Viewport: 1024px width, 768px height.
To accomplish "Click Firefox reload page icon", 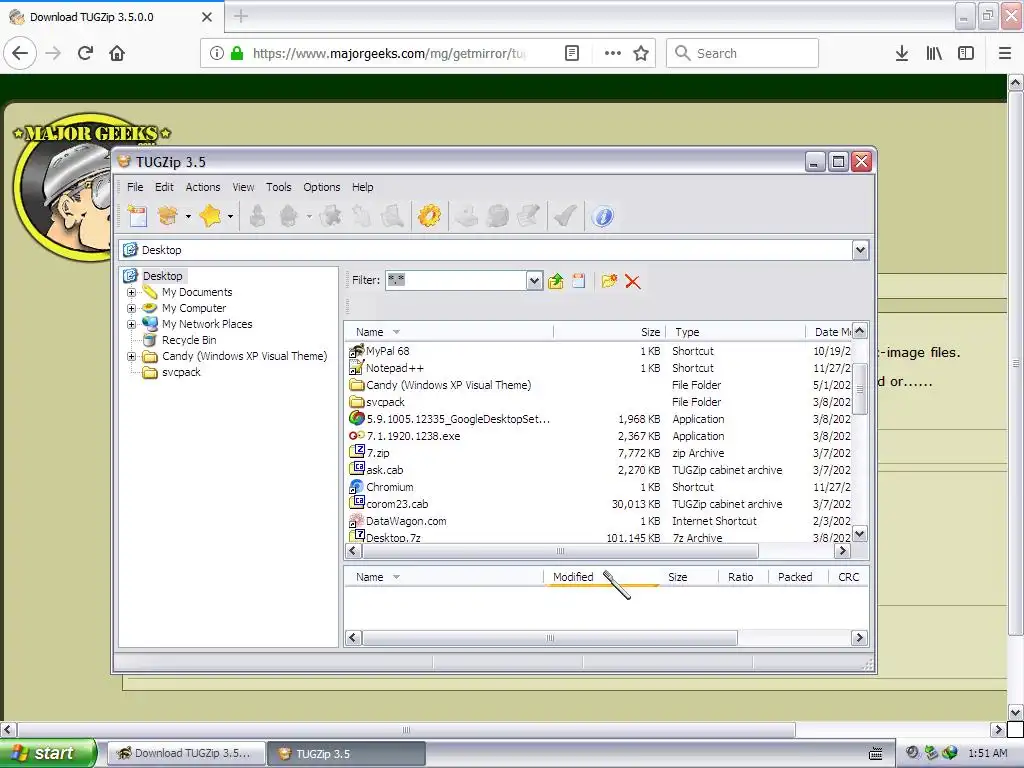I will 86,53.
